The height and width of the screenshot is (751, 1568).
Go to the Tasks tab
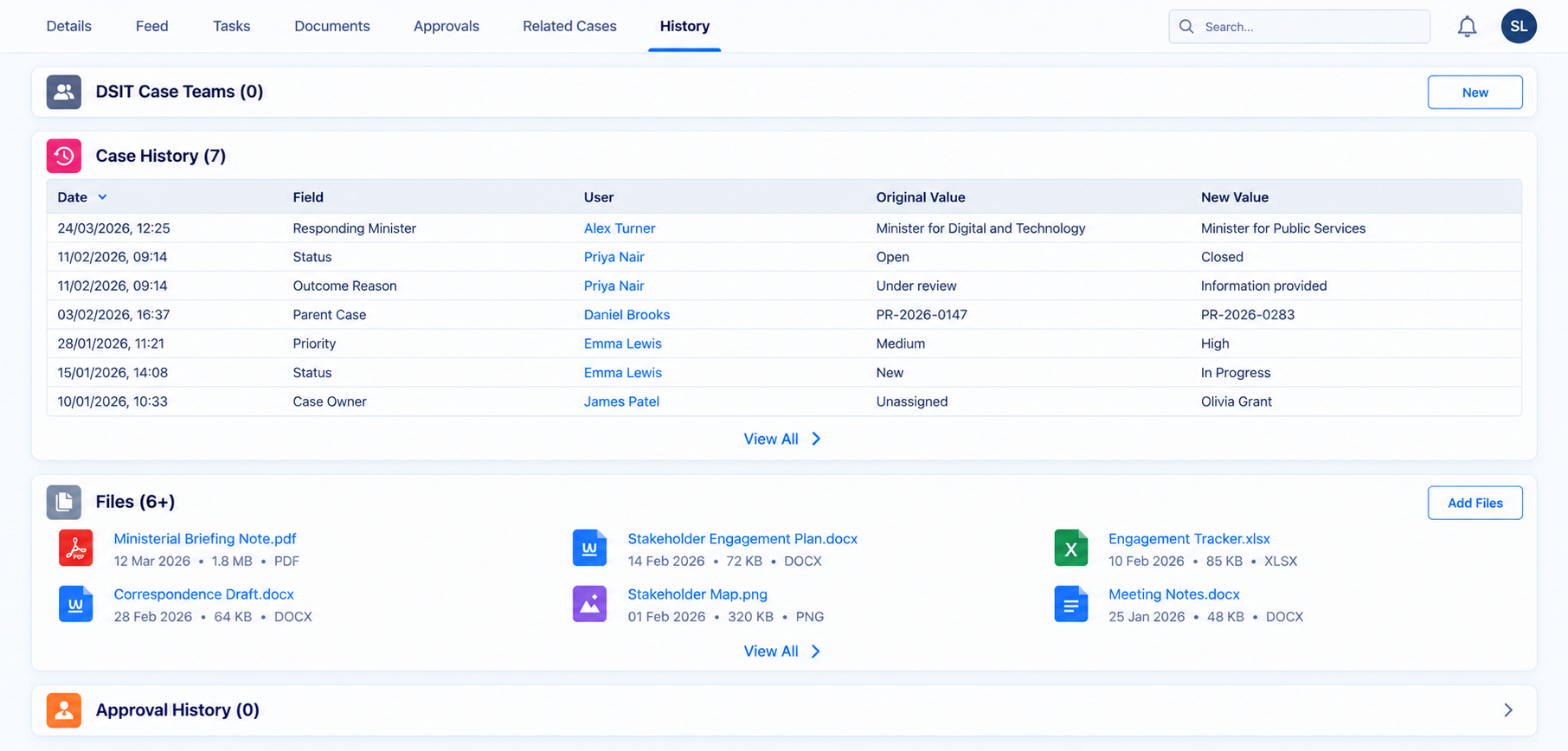tap(231, 26)
